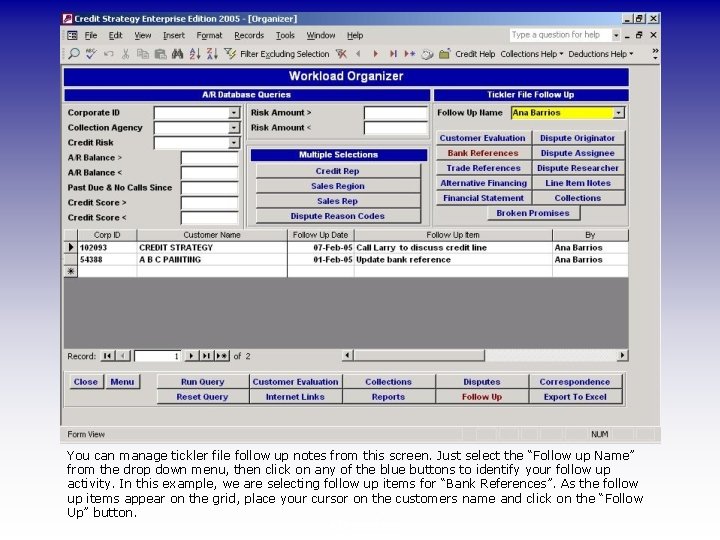Click the horizontal scrollbar right arrow

coord(622,355)
